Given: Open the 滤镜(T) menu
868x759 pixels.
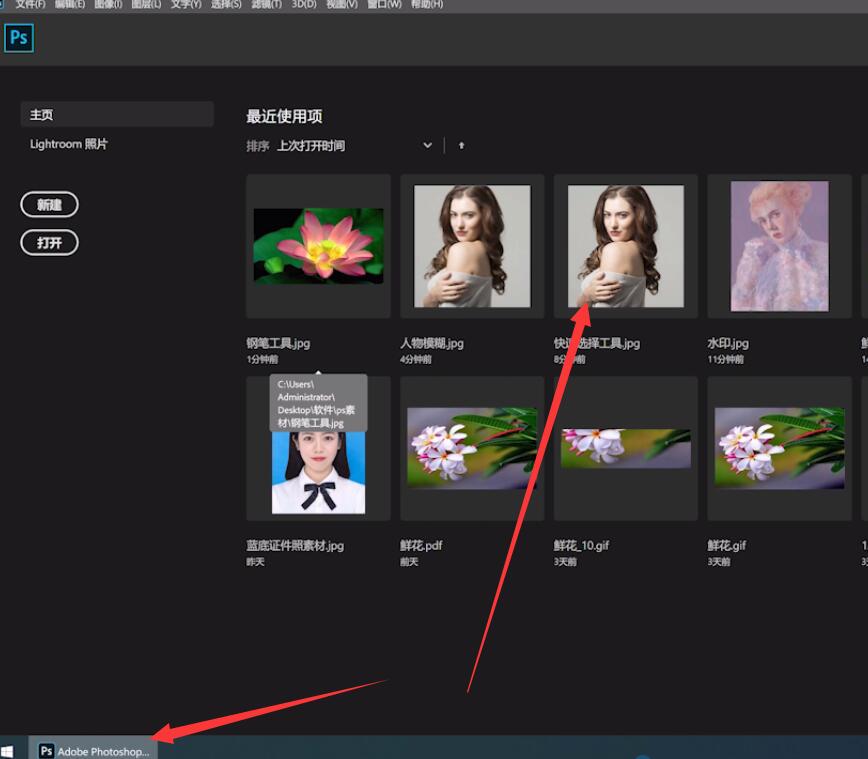Looking at the screenshot, I should point(266,4).
